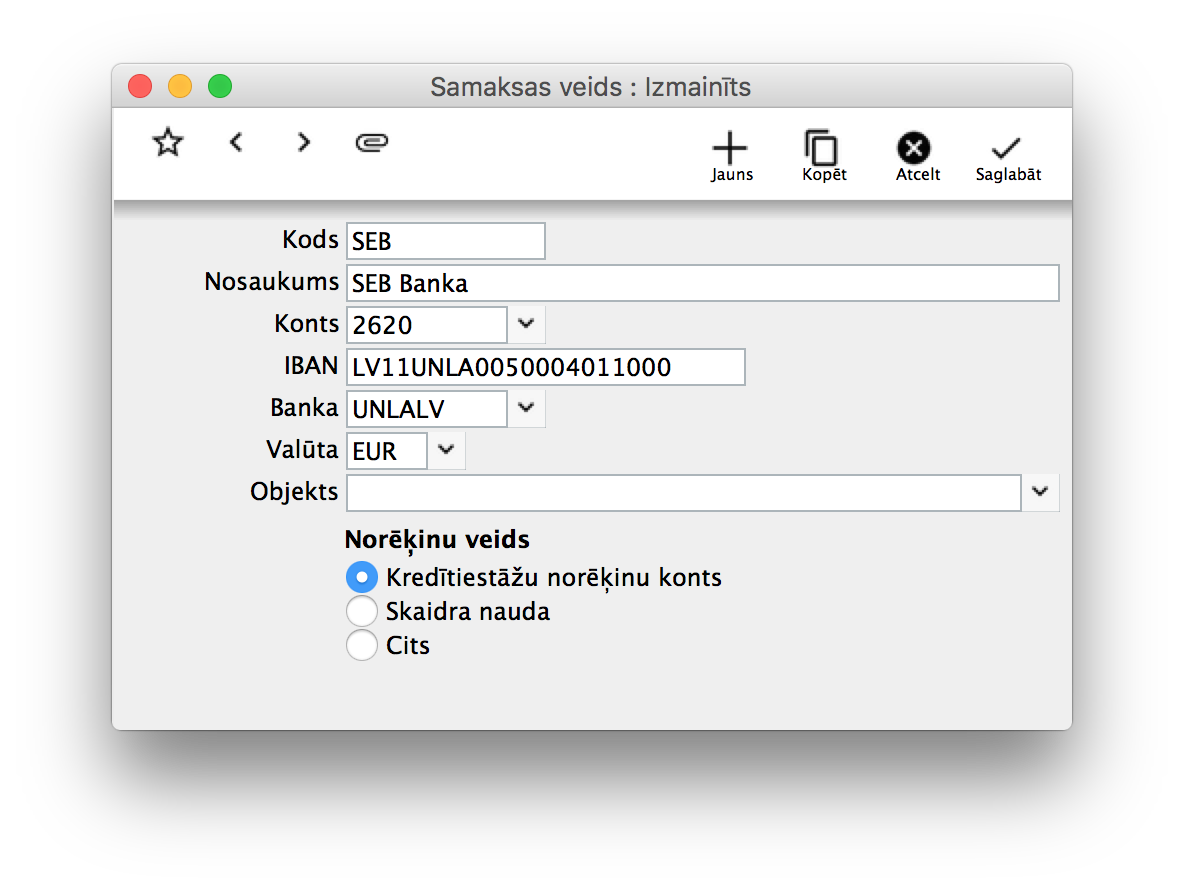1184x890 pixels.
Task: Focus the empty Objekts field
Action: (683, 492)
